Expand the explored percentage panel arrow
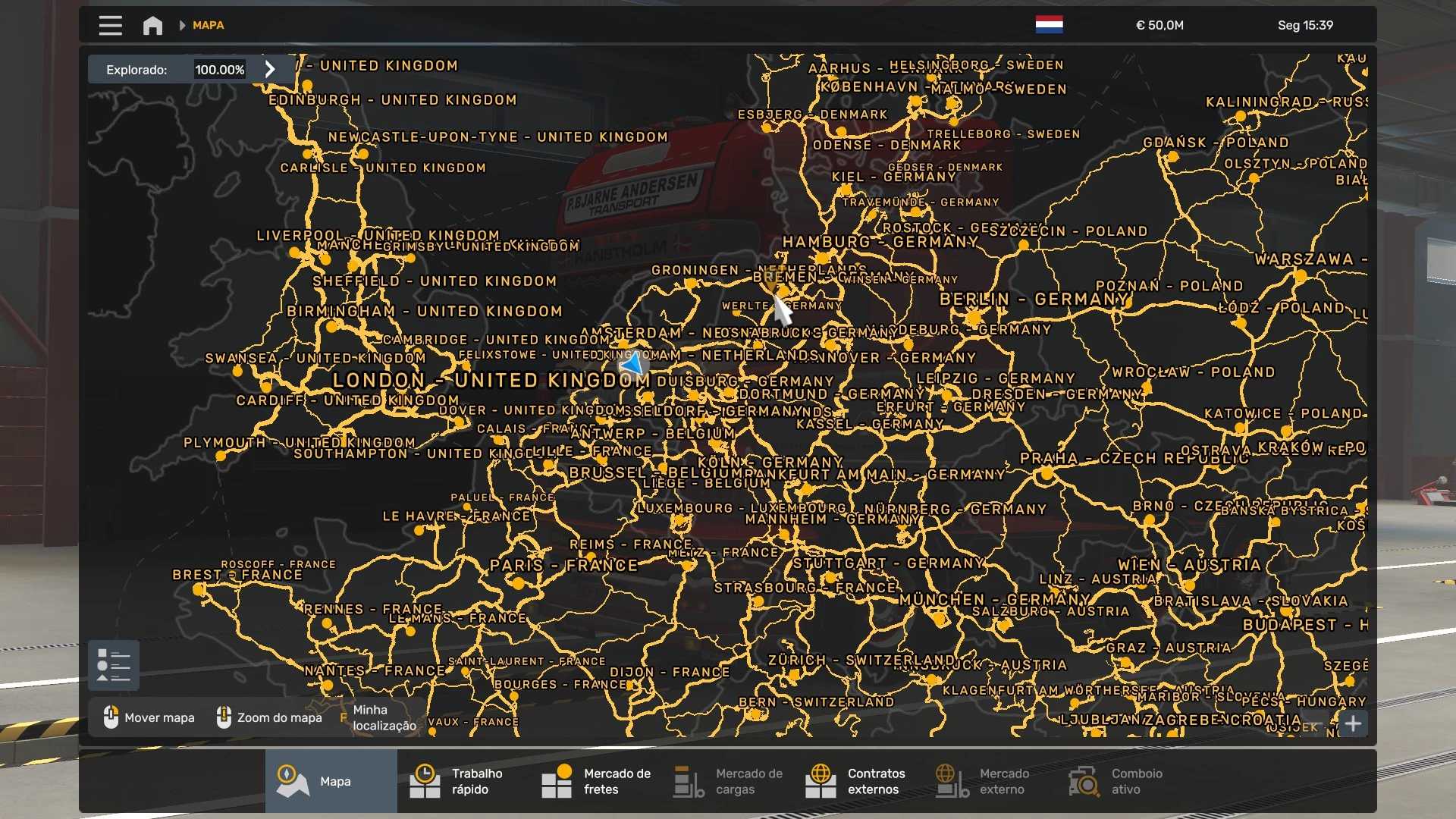 coord(270,69)
